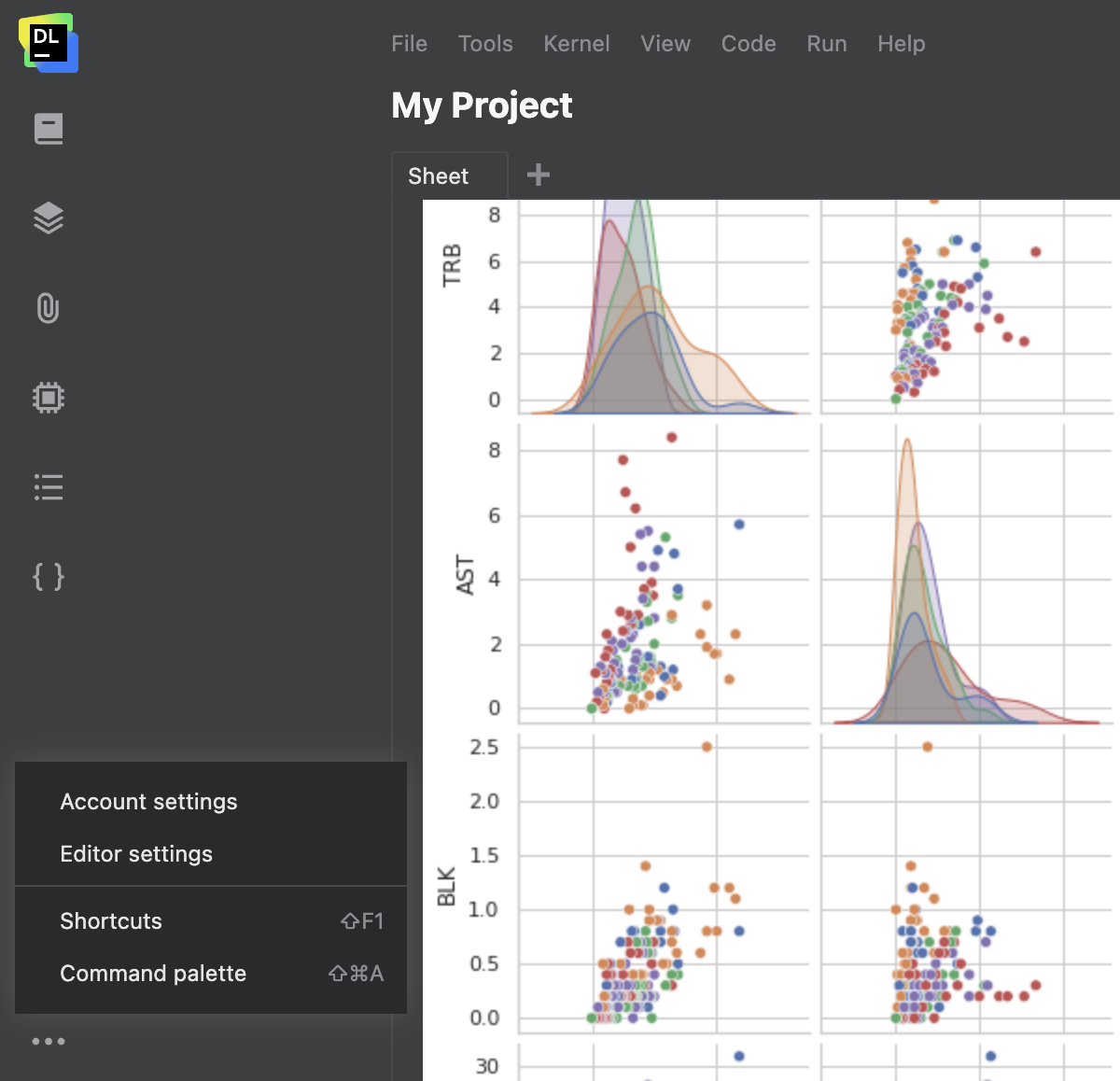
Task: Open the Run menu
Action: (x=827, y=44)
